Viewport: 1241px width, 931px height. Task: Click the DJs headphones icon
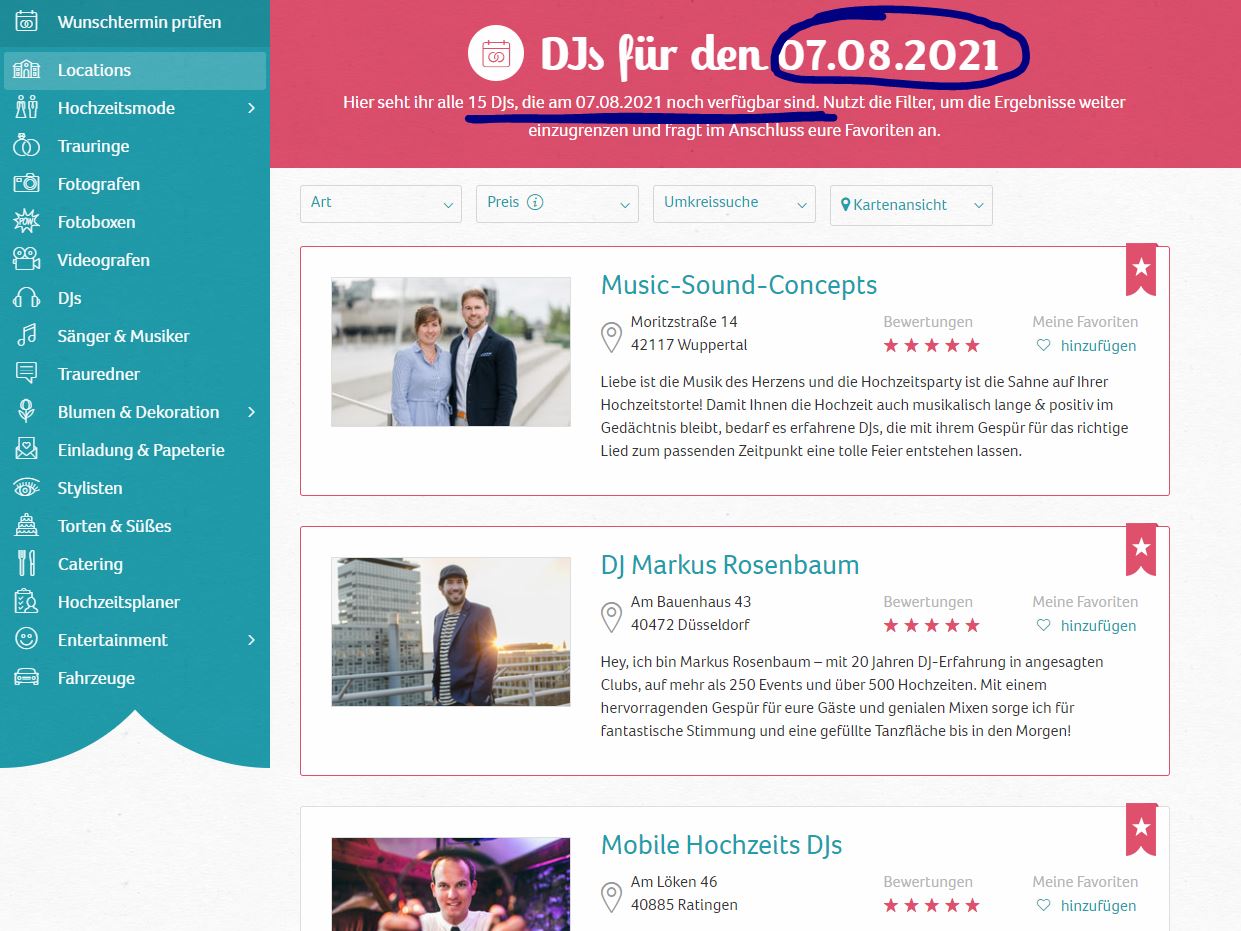pyautogui.click(x=26, y=298)
